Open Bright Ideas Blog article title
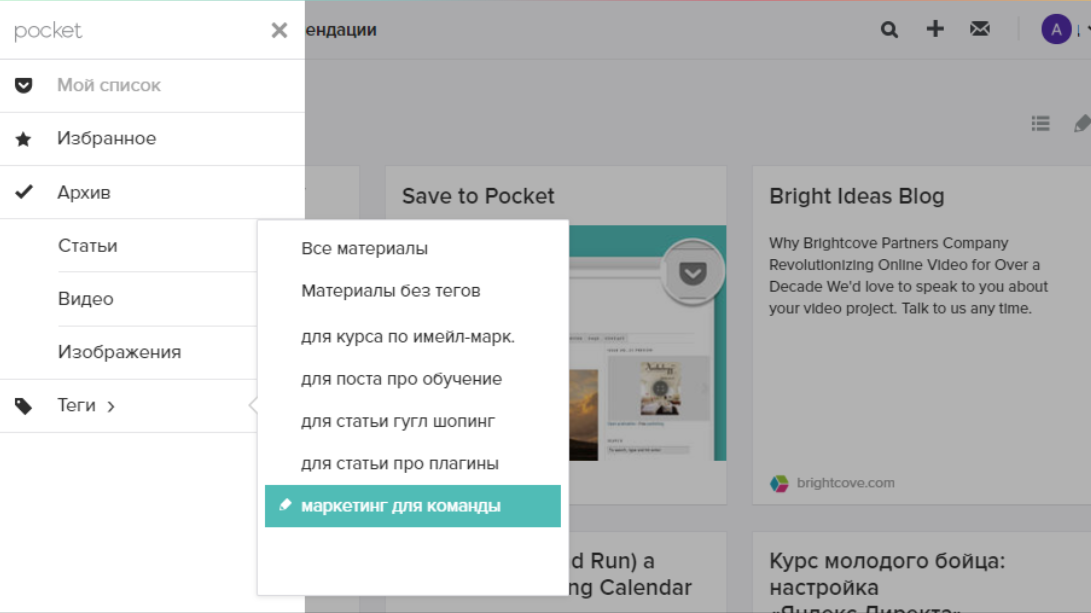 pyautogui.click(x=857, y=196)
